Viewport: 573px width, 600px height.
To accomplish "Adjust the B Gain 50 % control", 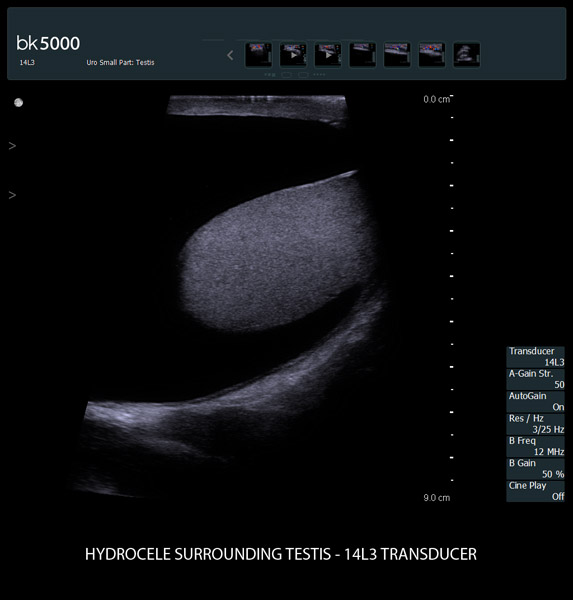I will pyautogui.click(x=535, y=469).
